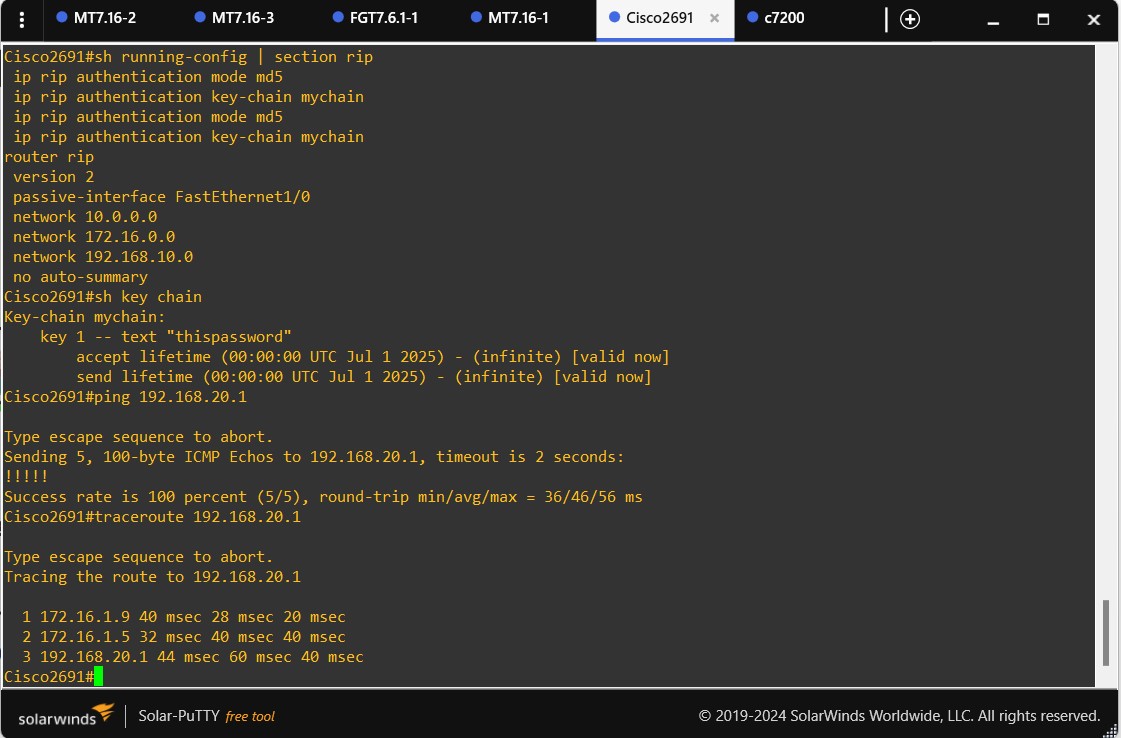1121x738 pixels.
Task: Switch to the FGT7.6.1-1 session tab
Action: coord(375,18)
